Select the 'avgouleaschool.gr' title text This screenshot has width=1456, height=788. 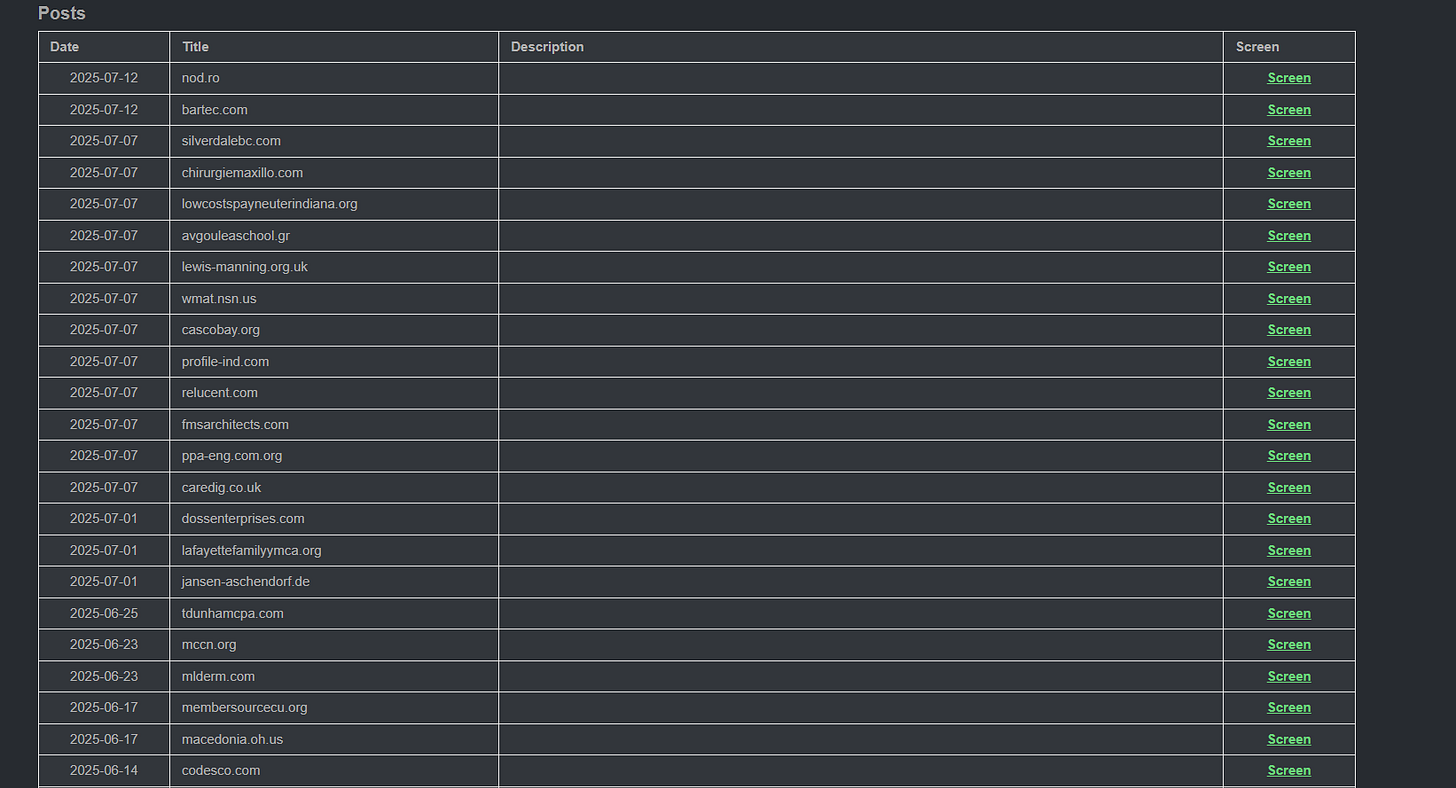point(236,236)
